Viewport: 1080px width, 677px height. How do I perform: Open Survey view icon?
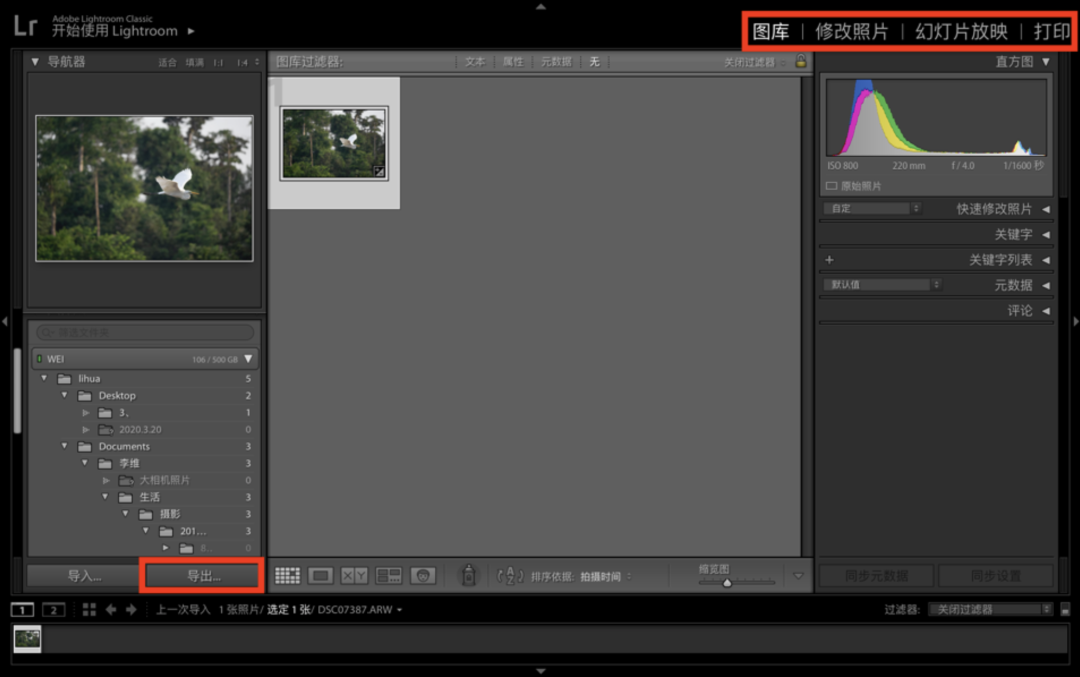[x=389, y=576]
